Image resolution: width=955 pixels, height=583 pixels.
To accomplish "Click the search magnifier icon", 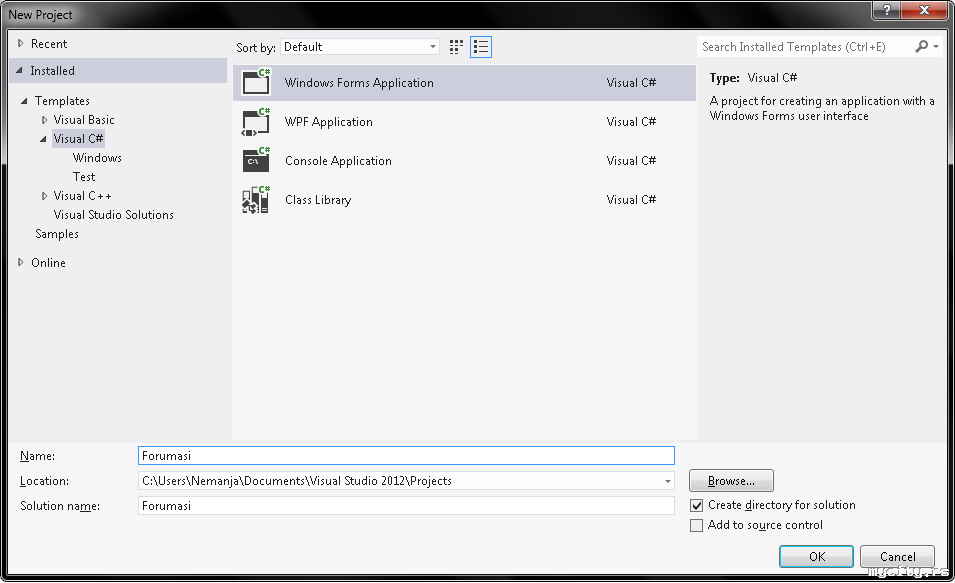I will click(x=922, y=47).
